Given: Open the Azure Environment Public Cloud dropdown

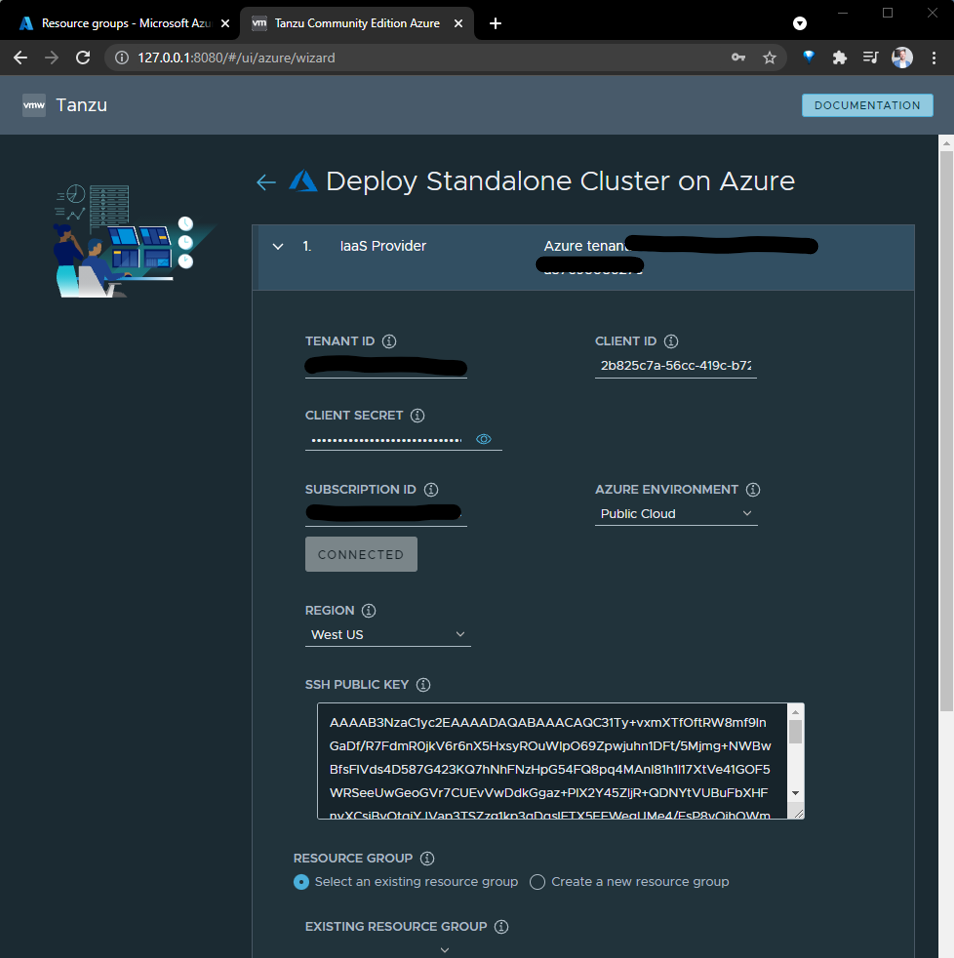Looking at the screenshot, I should coord(676,514).
